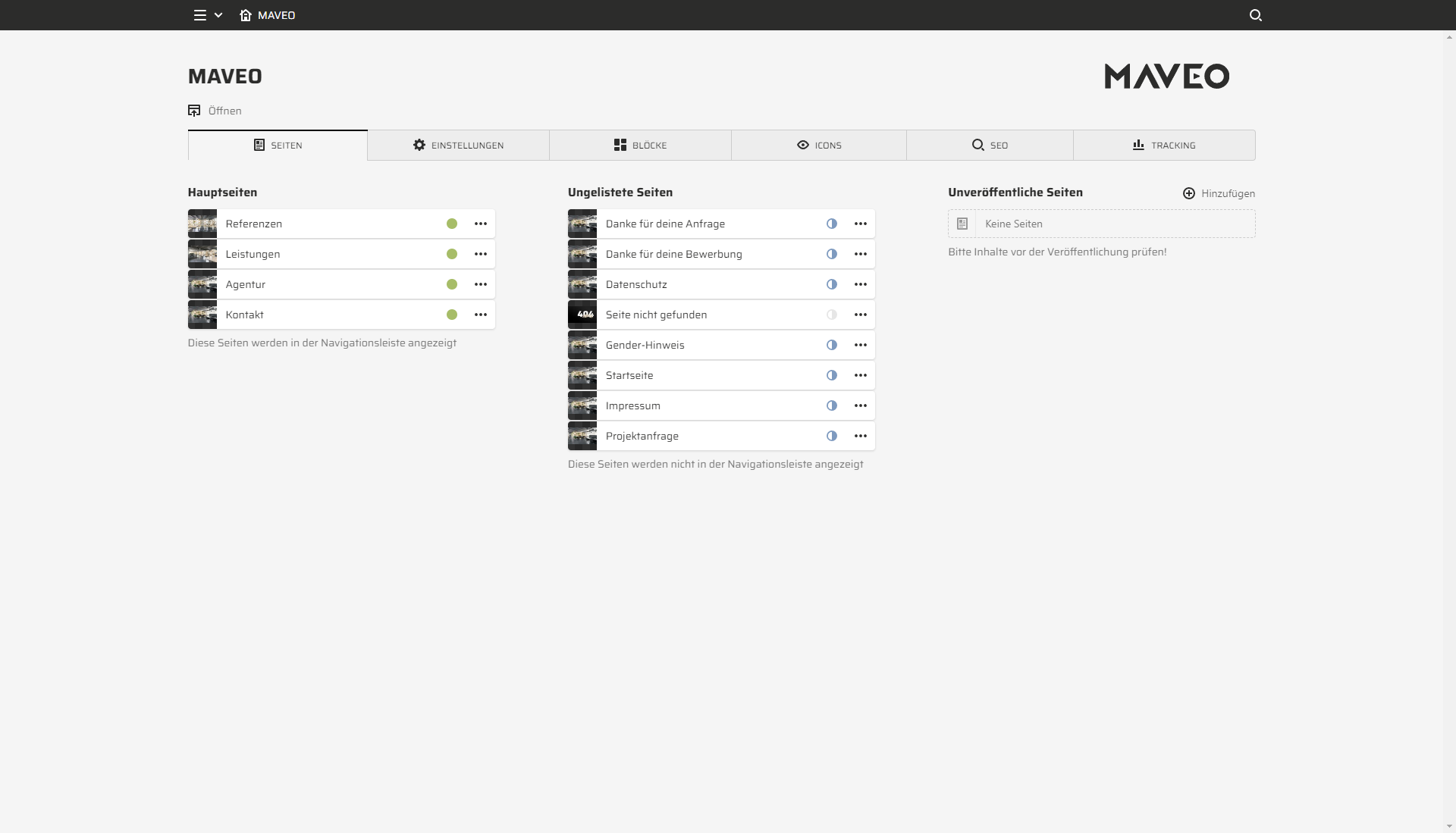1456x833 pixels.
Task: Go to the SEO tab
Action: (990, 145)
